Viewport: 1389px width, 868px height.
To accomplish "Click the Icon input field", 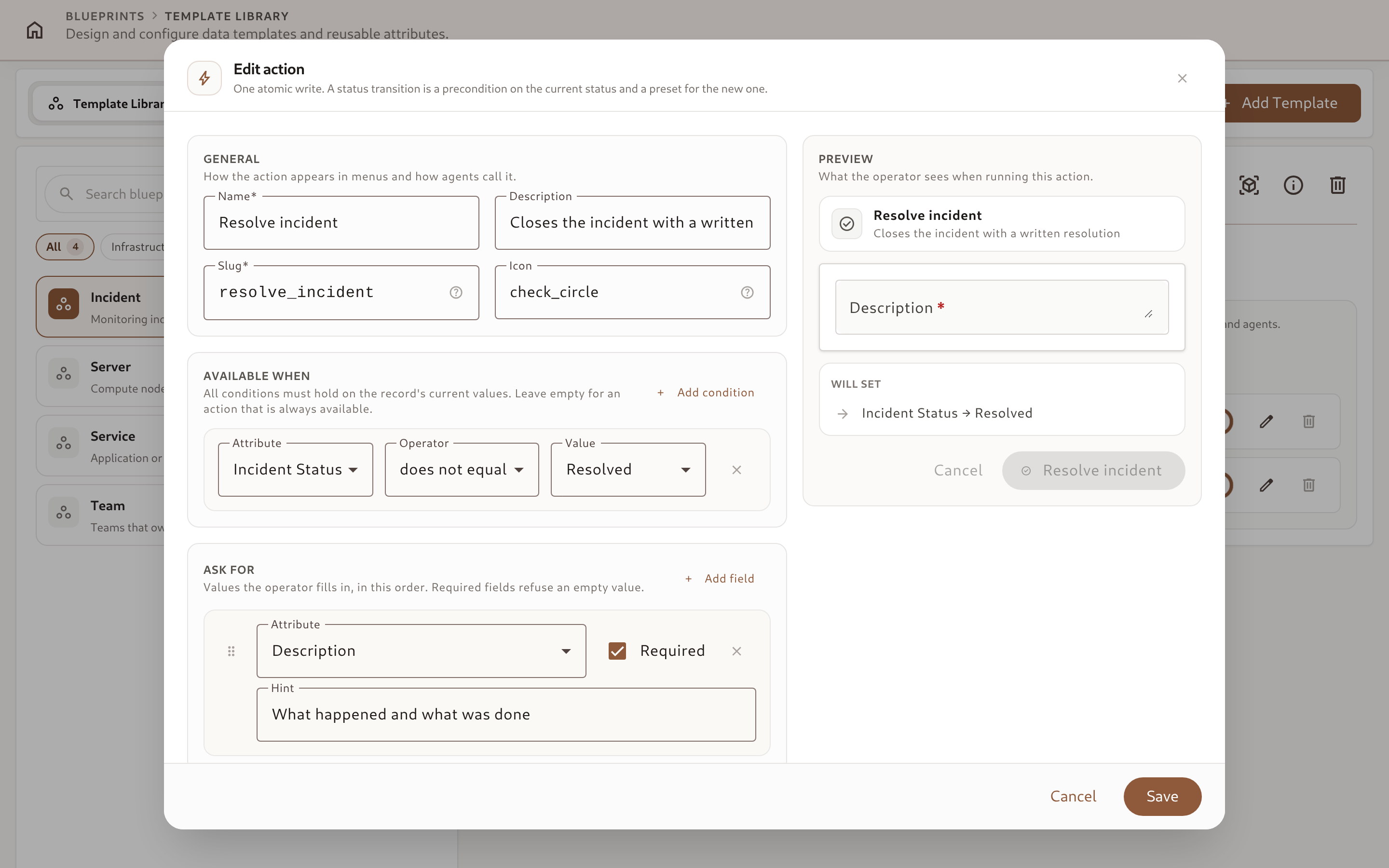I will pos(632,292).
